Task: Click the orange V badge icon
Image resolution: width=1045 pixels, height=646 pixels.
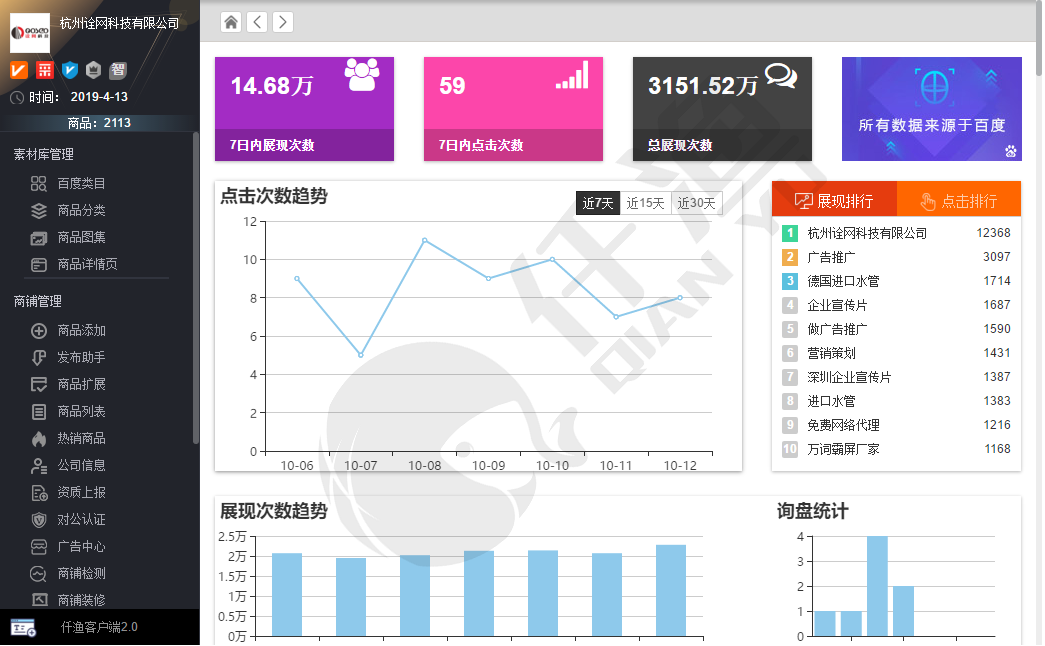Action: [x=19, y=69]
